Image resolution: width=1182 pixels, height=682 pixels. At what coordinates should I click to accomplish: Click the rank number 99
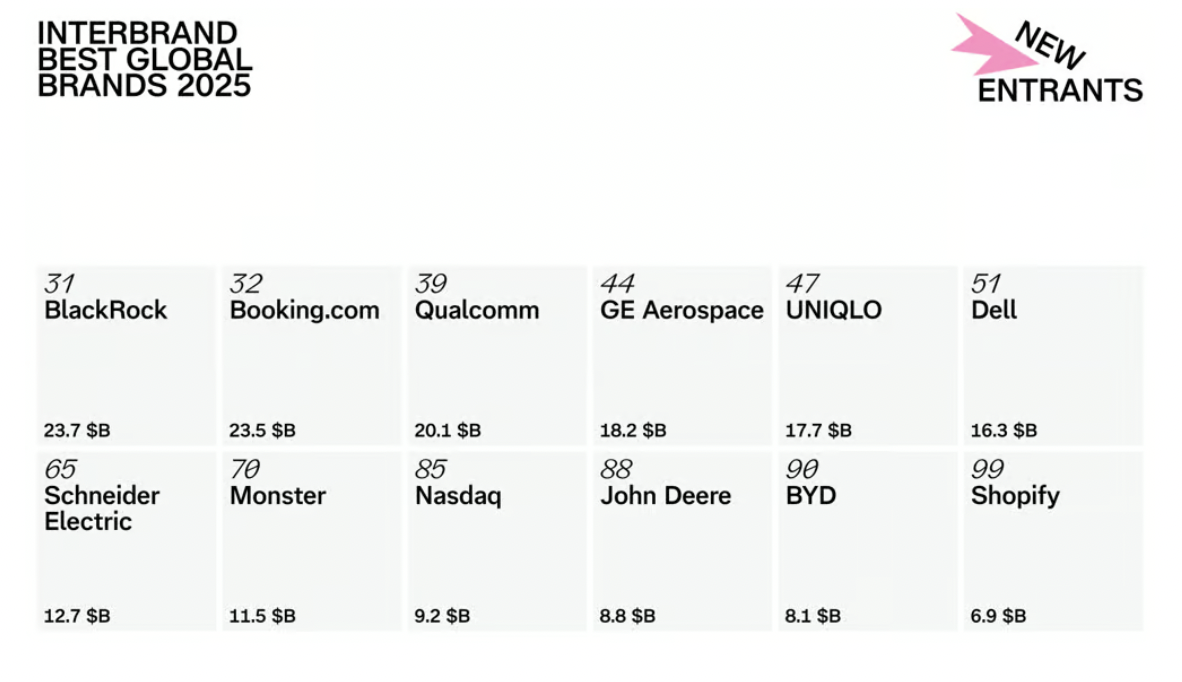click(987, 470)
